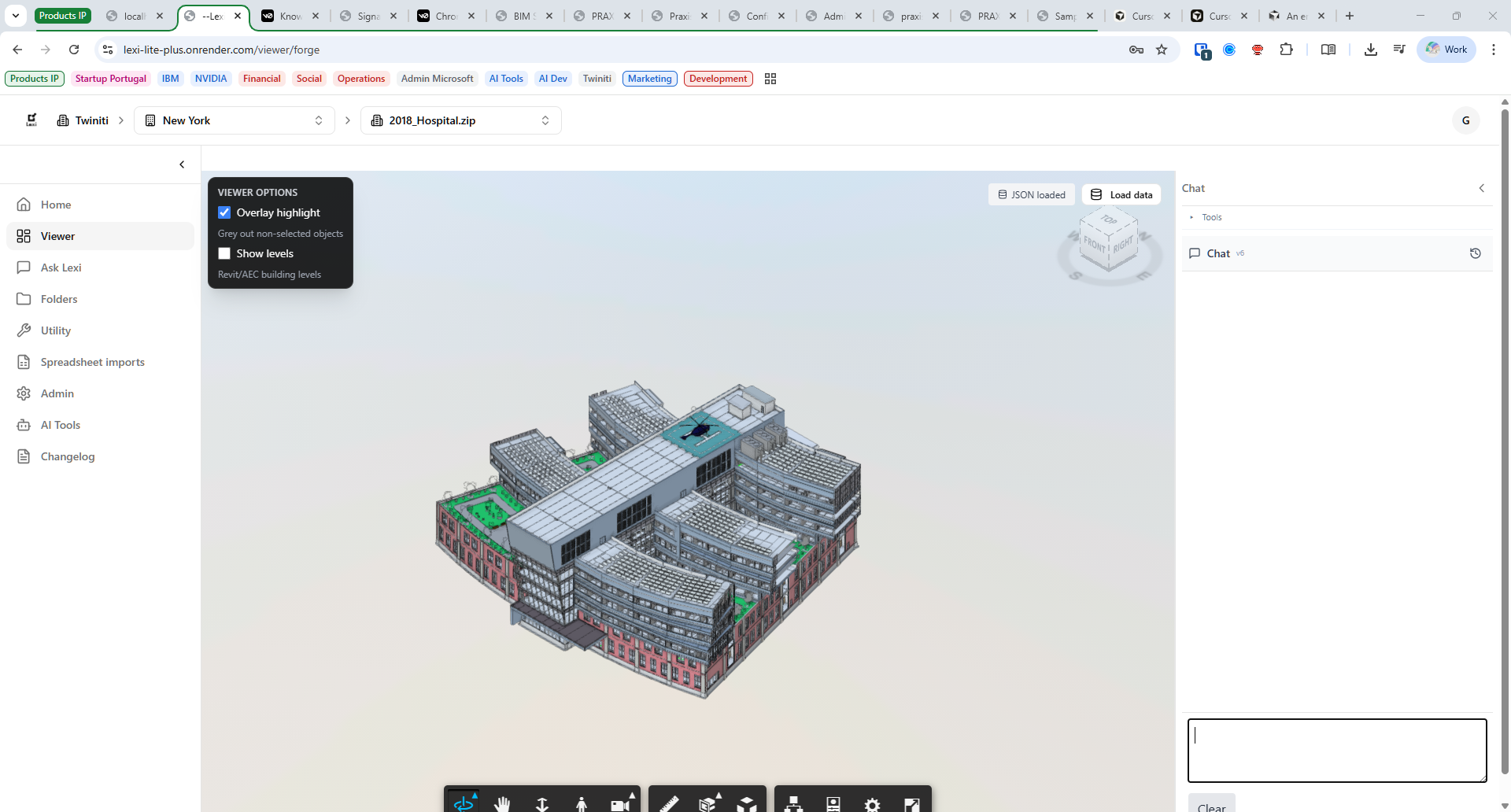Select the Measure ruler tool
The image size is (1511, 812).
[668, 803]
